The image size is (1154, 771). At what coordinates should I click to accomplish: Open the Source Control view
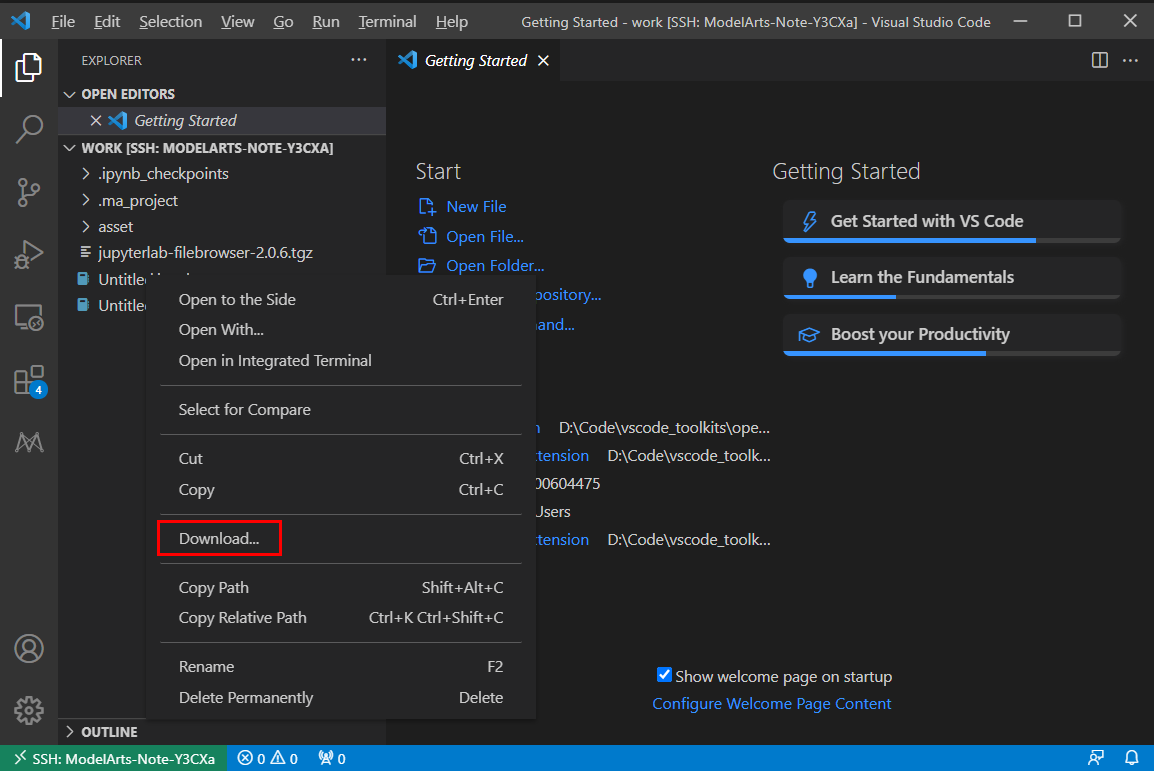click(29, 192)
